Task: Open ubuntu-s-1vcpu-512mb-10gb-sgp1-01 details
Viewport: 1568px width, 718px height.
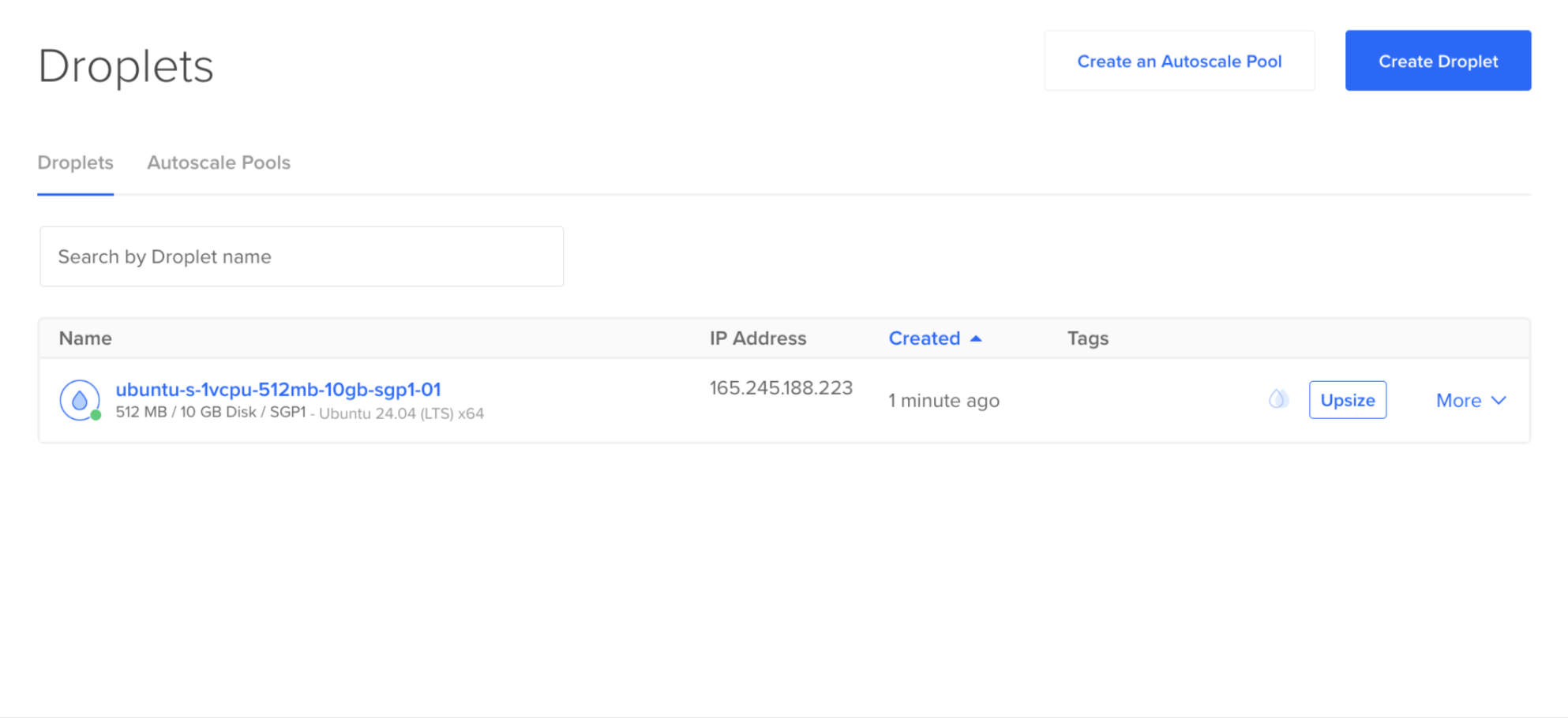Action: [x=279, y=389]
